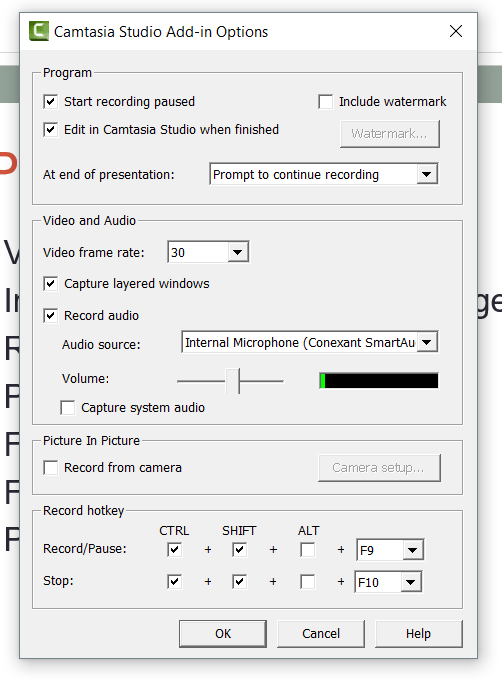The image size is (502, 684).
Task: Click the Stop label text
Action: 58,581
